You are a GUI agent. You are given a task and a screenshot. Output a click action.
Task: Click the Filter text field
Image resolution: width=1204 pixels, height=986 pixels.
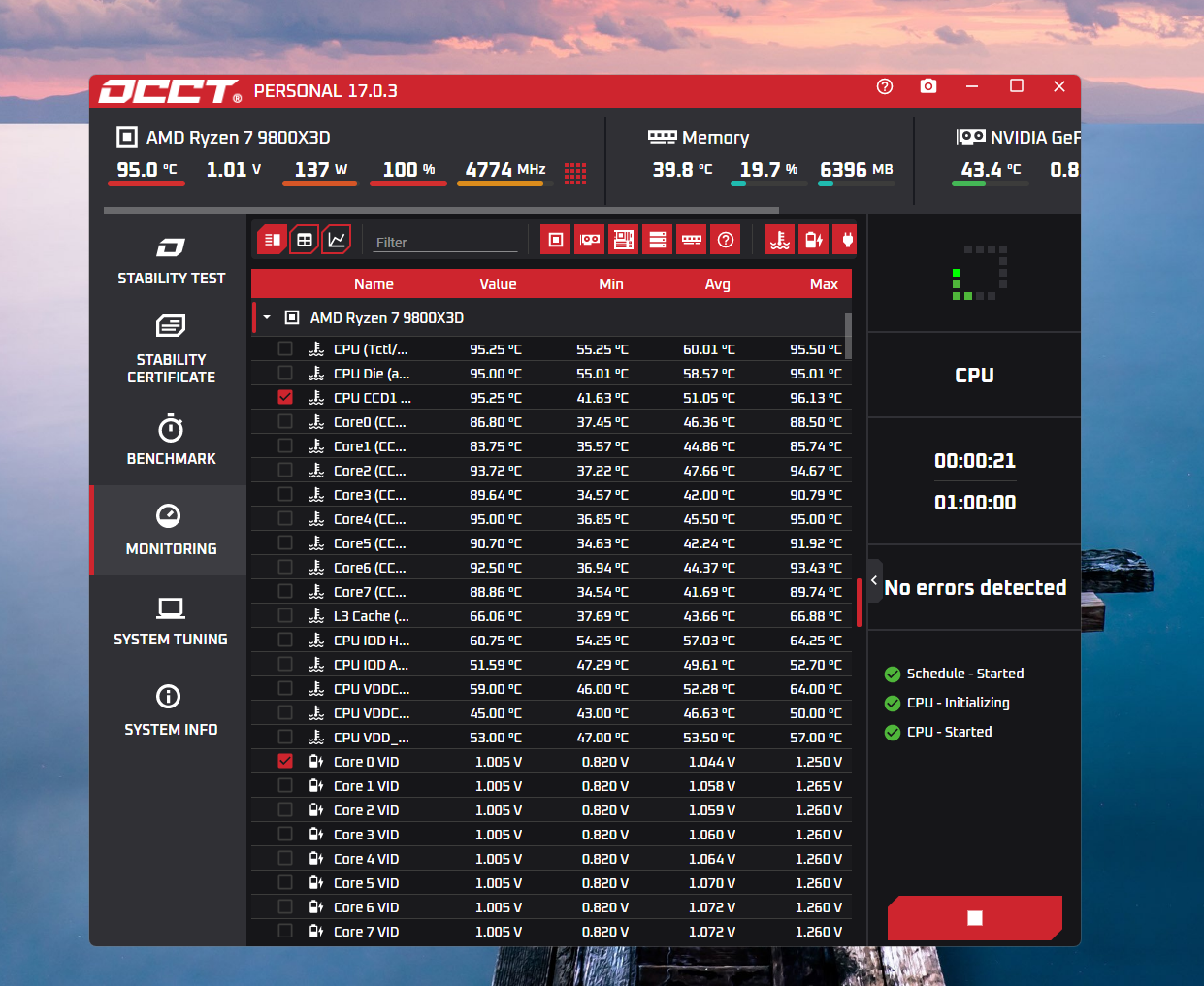446,242
